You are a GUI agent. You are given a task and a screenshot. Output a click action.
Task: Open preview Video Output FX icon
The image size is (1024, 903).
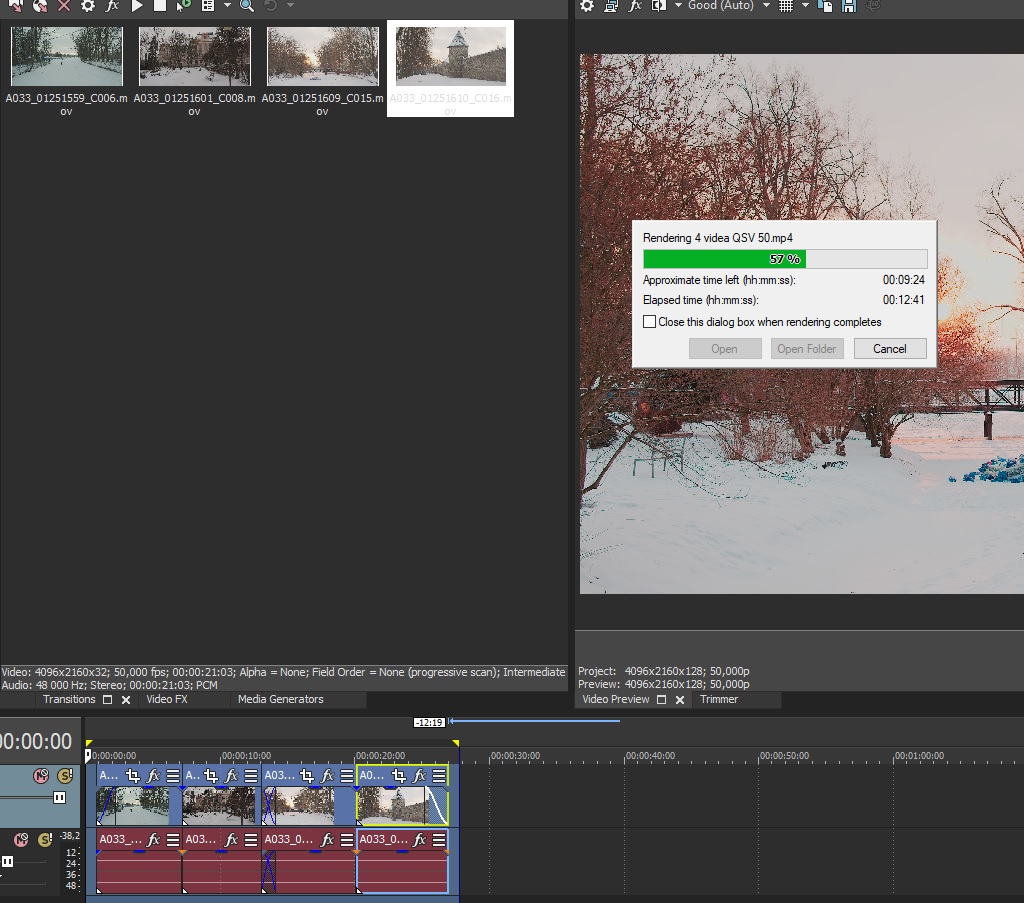pos(635,6)
